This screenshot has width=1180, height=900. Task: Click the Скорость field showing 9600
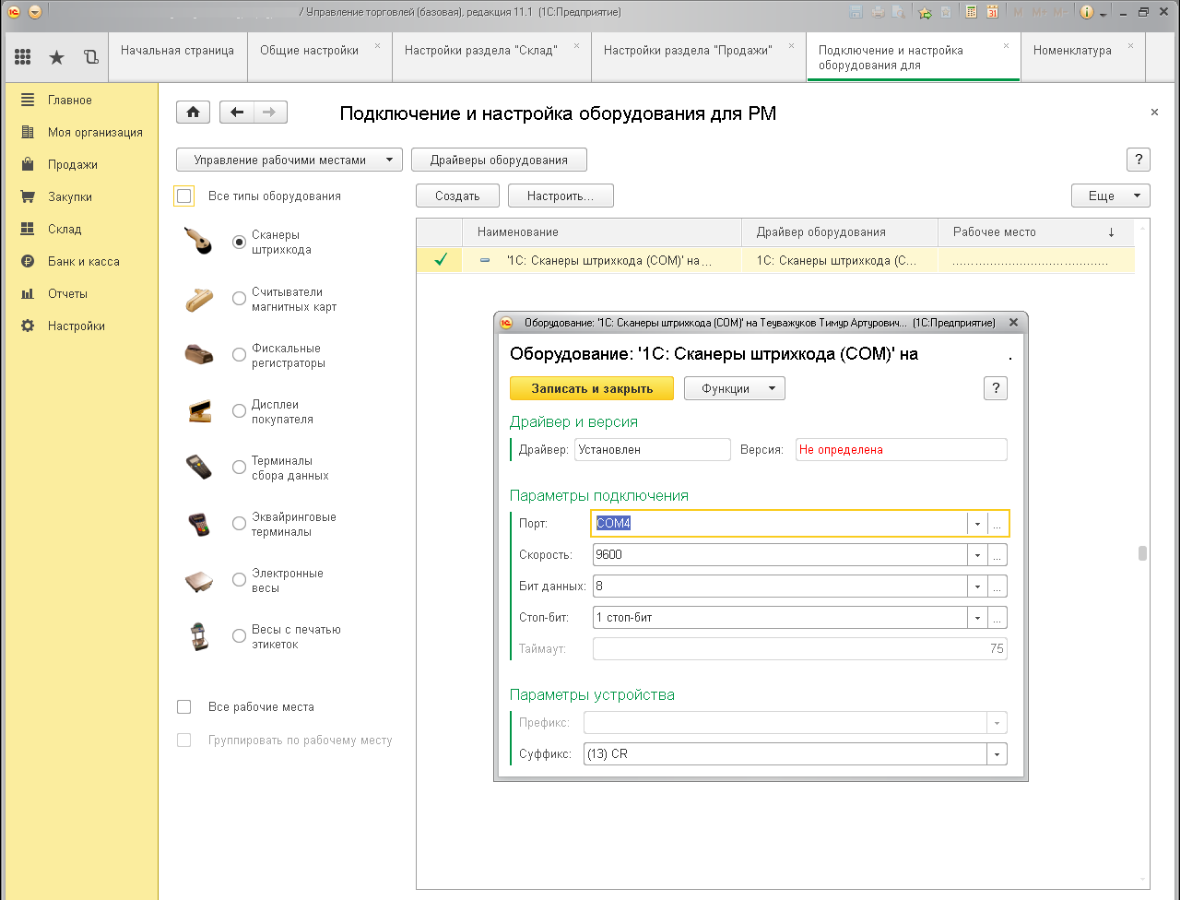coord(780,555)
